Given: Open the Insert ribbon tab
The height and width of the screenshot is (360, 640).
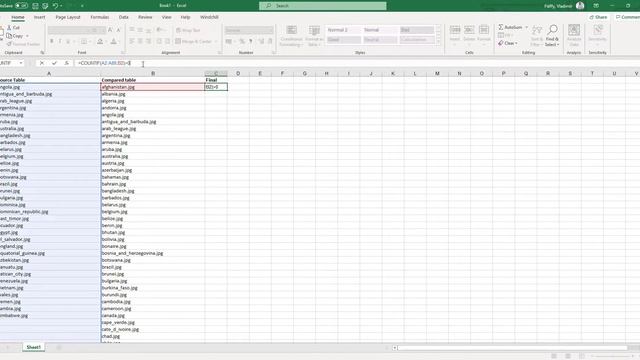Looking at the screenshot, I should (x=40, y=17).
